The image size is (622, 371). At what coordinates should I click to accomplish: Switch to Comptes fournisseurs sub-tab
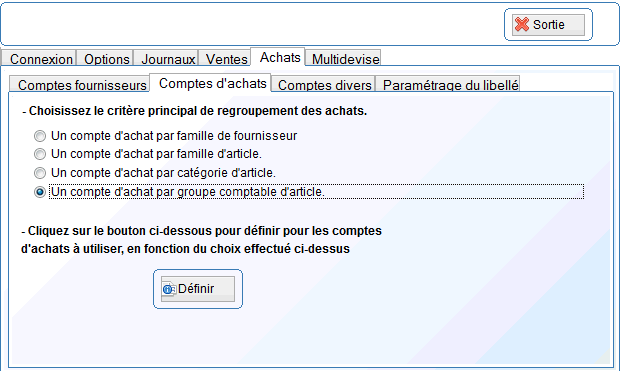[x=80, y=84]
